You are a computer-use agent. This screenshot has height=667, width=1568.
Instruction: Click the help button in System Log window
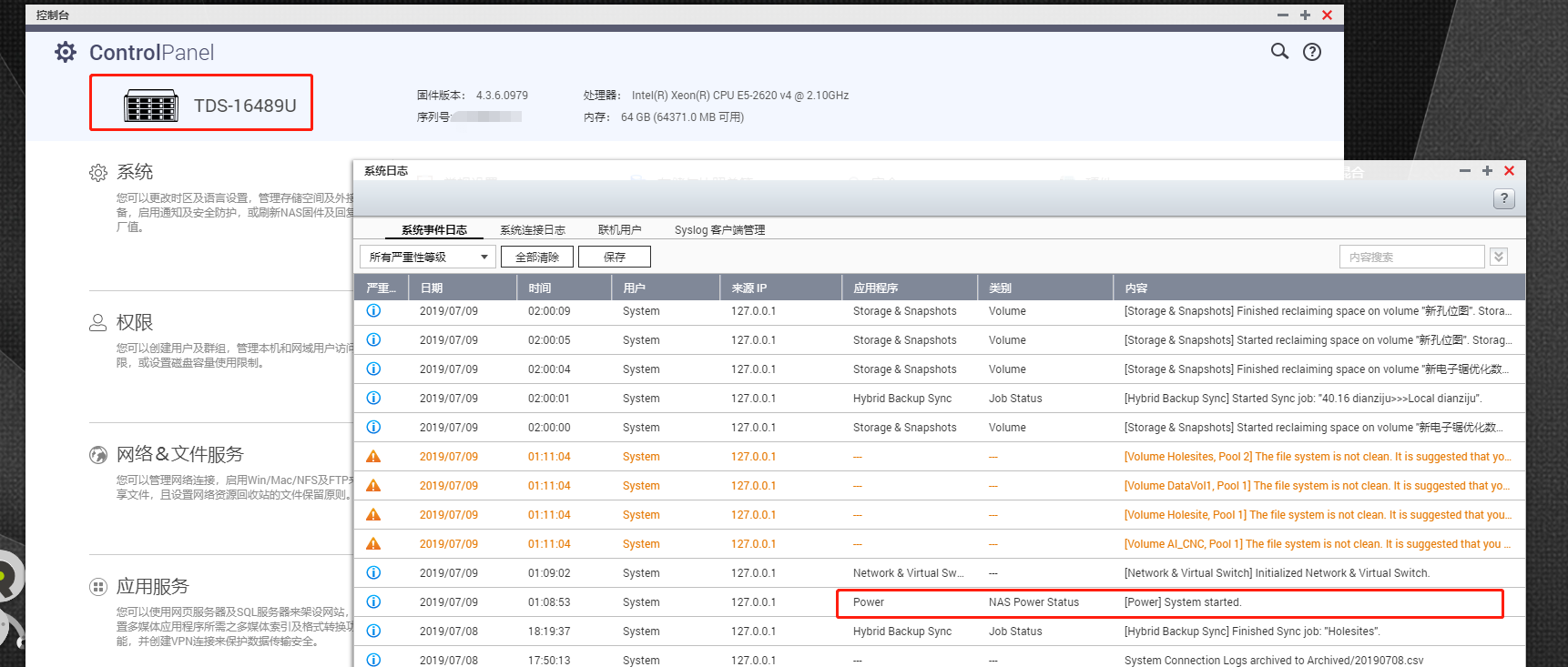[x=1504, y=198]
